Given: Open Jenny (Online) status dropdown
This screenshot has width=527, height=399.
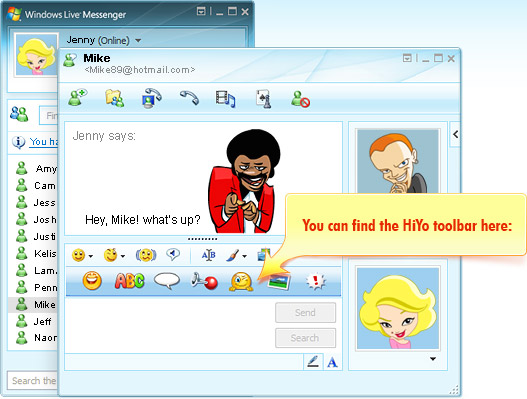Looking at the screenshot, I should [x=138, y=41].
